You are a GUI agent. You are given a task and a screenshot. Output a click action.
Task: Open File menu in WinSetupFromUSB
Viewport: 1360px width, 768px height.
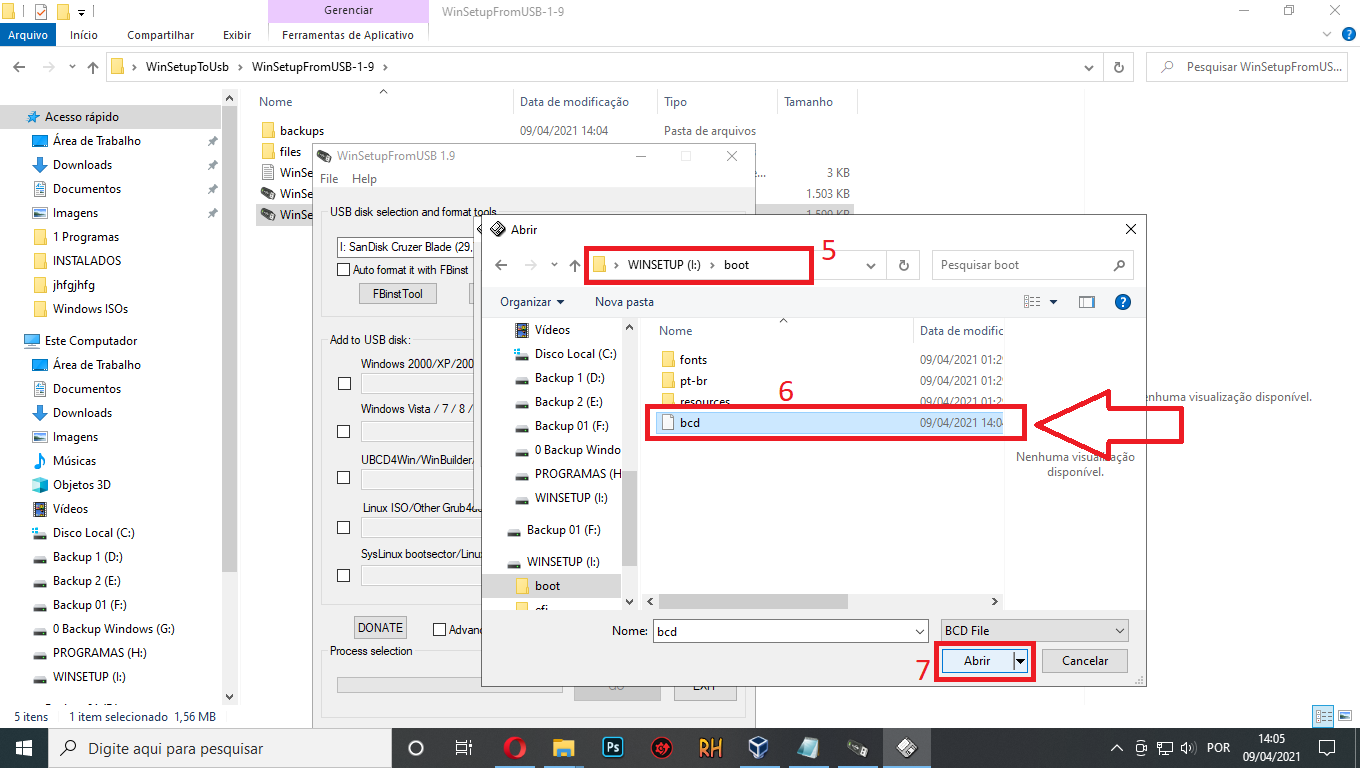329,179
